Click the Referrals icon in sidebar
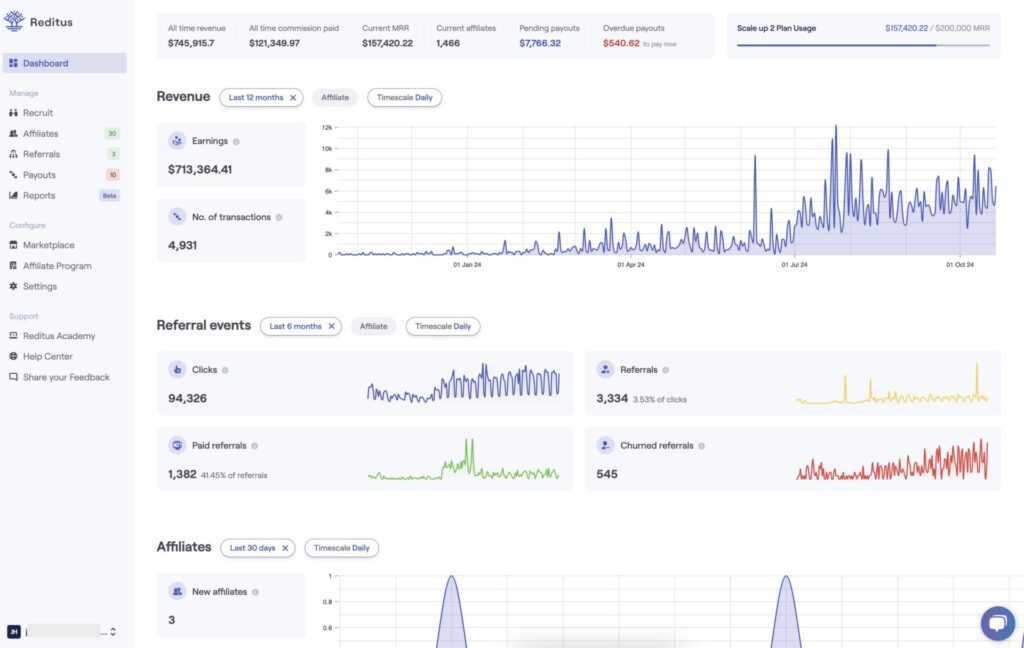 [x=13, y=154]
